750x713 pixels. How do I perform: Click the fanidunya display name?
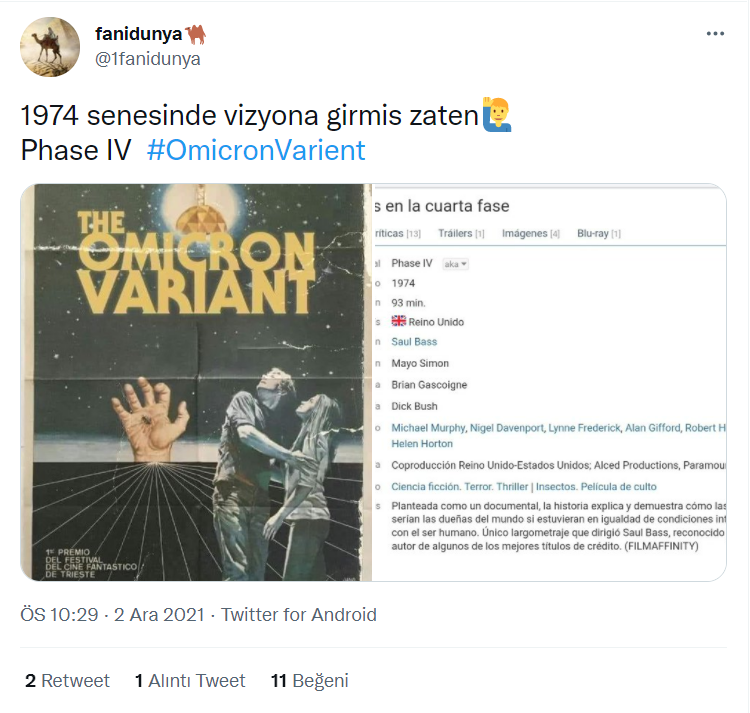coord(139,34)
